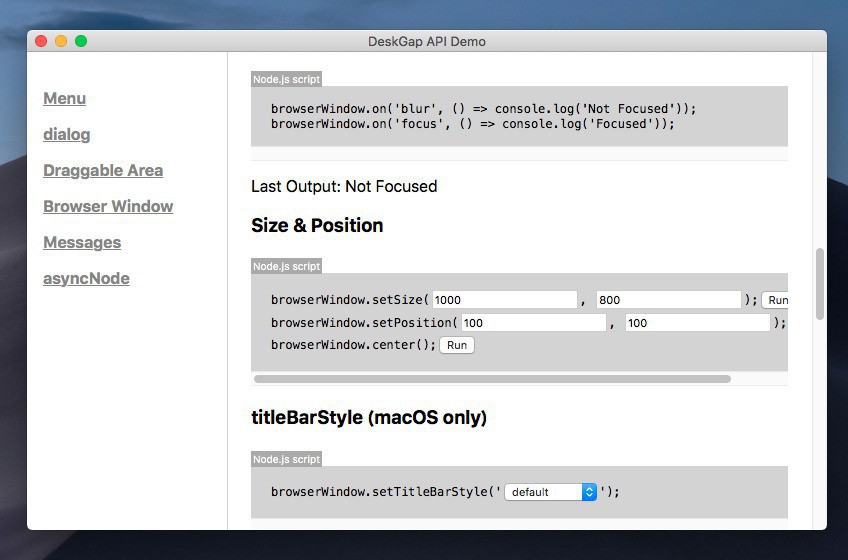Image resolution: width=848 pixels, height=560 pixels.
Task: Minimize window with the yellow button
Action: (x=61, y=41)
